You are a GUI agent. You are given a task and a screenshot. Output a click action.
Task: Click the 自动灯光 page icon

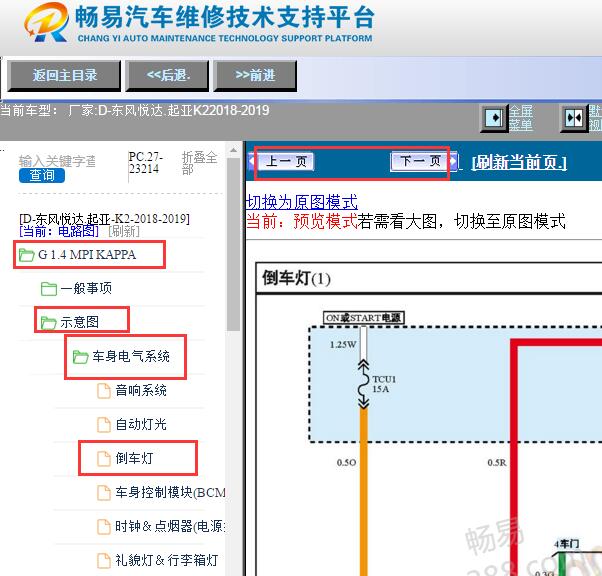tap(104, 424)
